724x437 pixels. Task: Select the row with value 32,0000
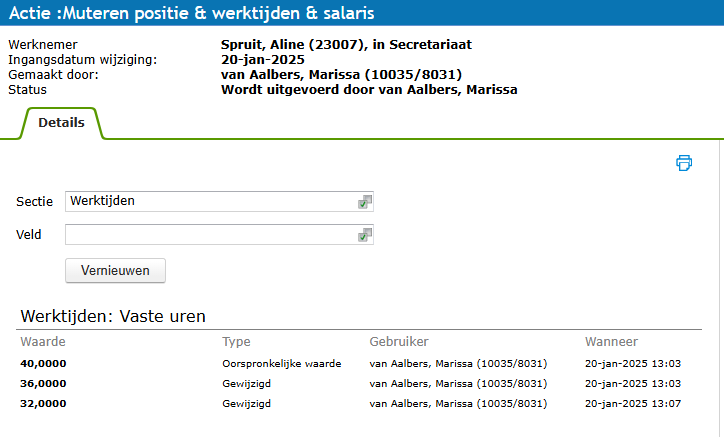(x=43, y=403)
